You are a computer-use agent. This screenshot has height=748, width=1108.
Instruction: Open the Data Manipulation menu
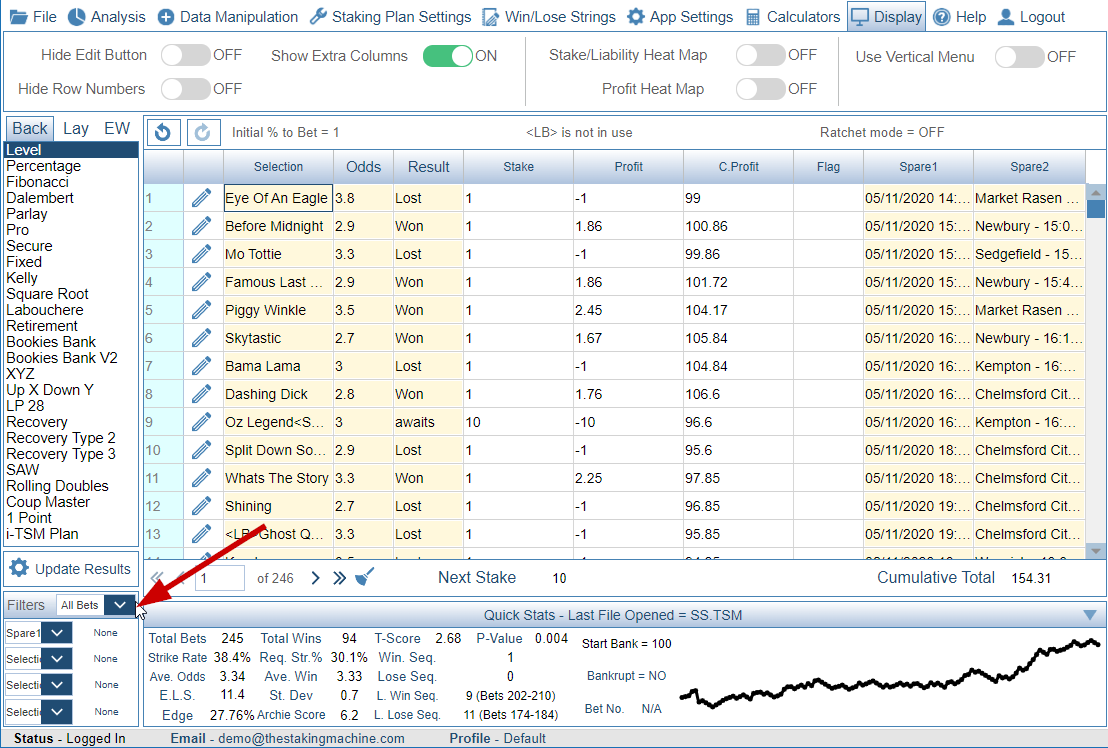[228, 17]
